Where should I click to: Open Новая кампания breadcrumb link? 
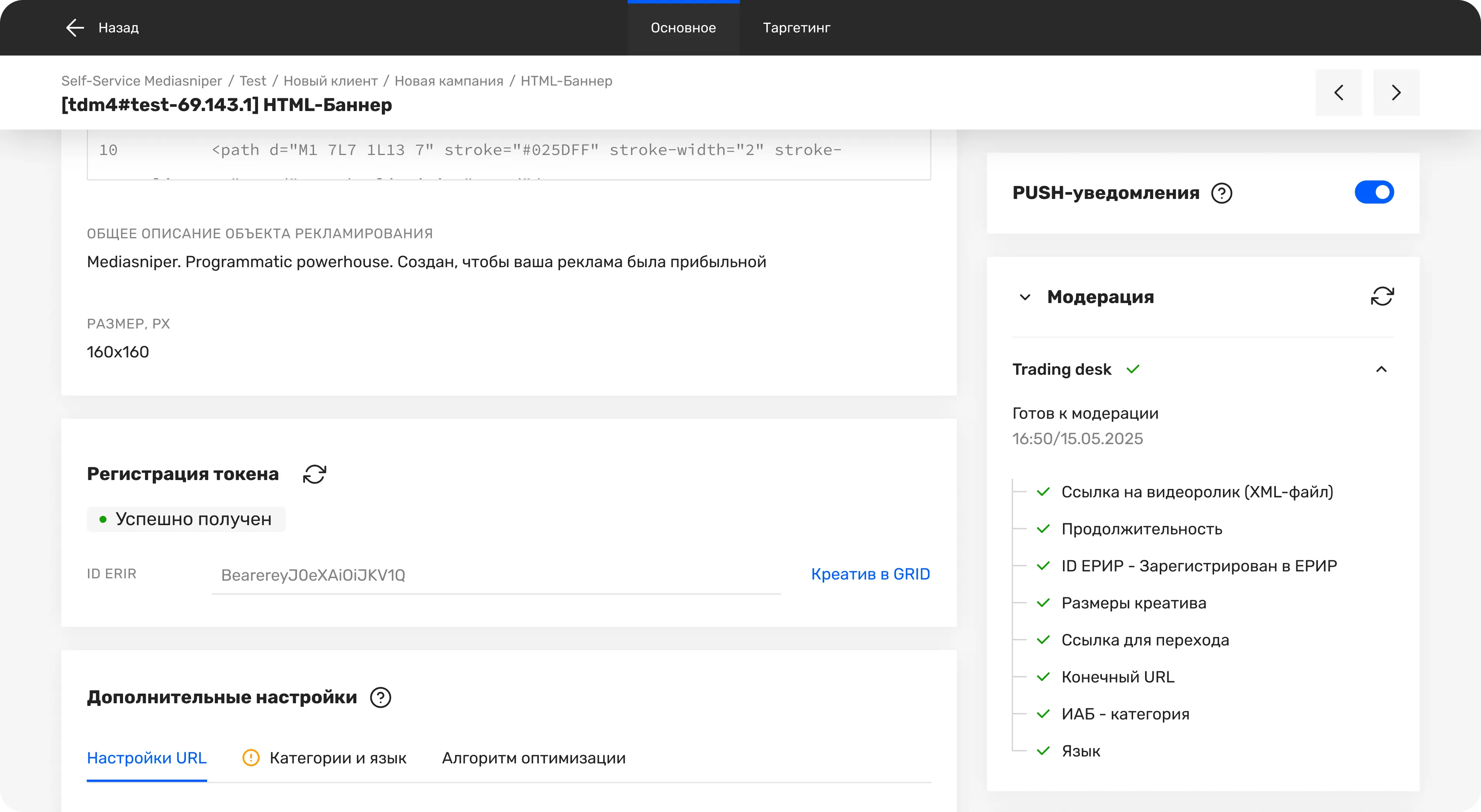(449, 81)
